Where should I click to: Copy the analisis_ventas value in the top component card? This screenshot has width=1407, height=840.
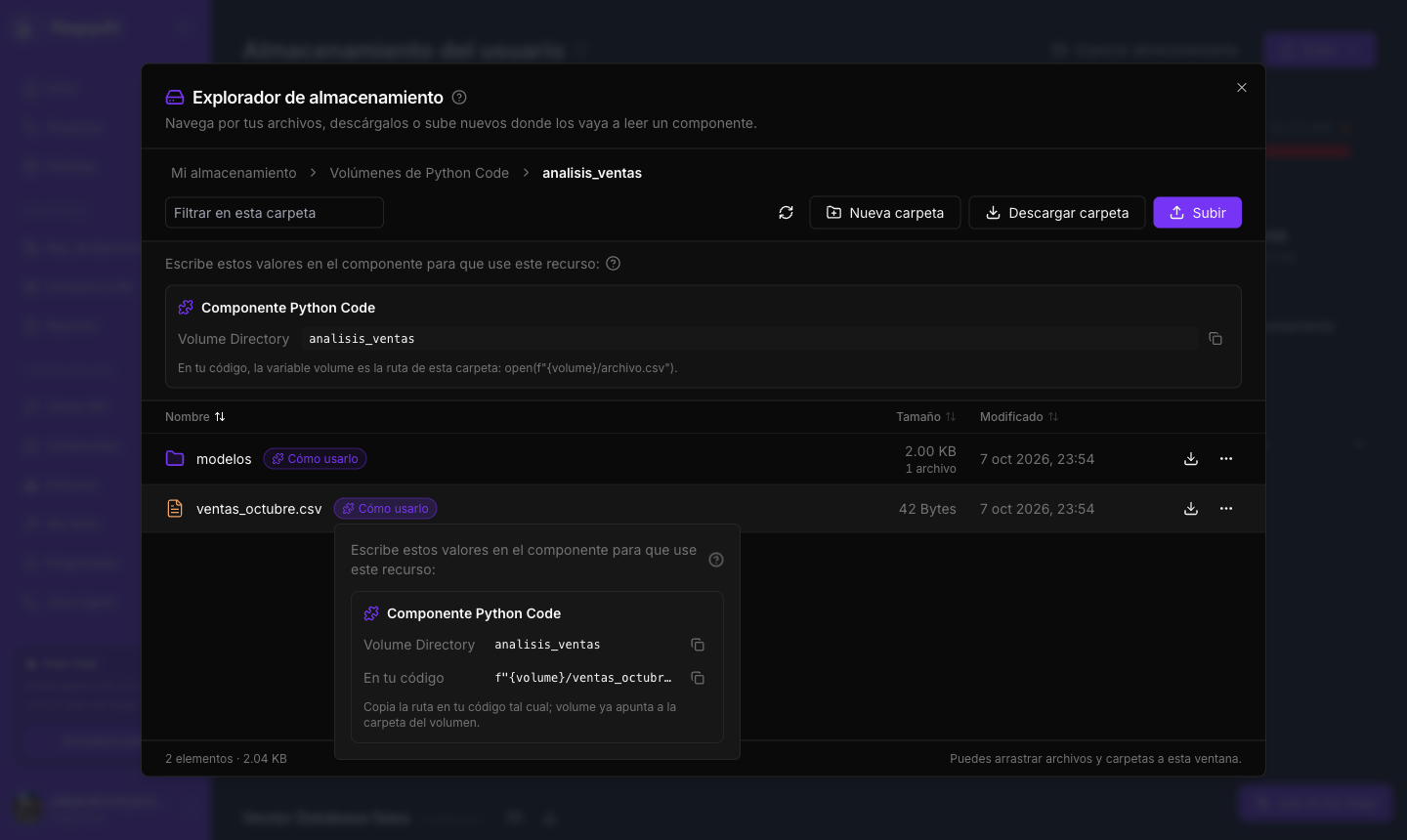tap(1215, 339)
